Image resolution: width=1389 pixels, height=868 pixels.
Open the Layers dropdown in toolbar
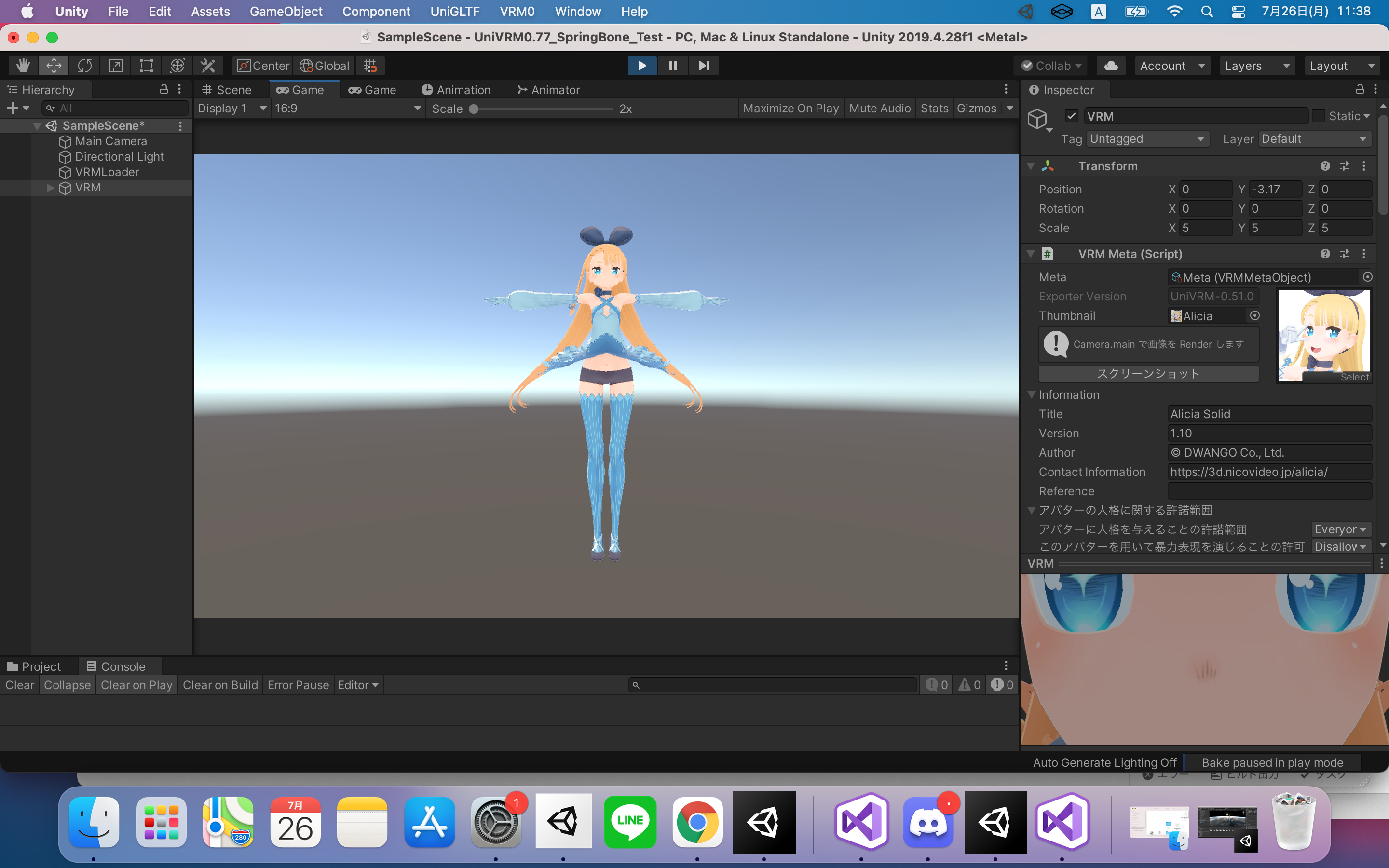1257,66
